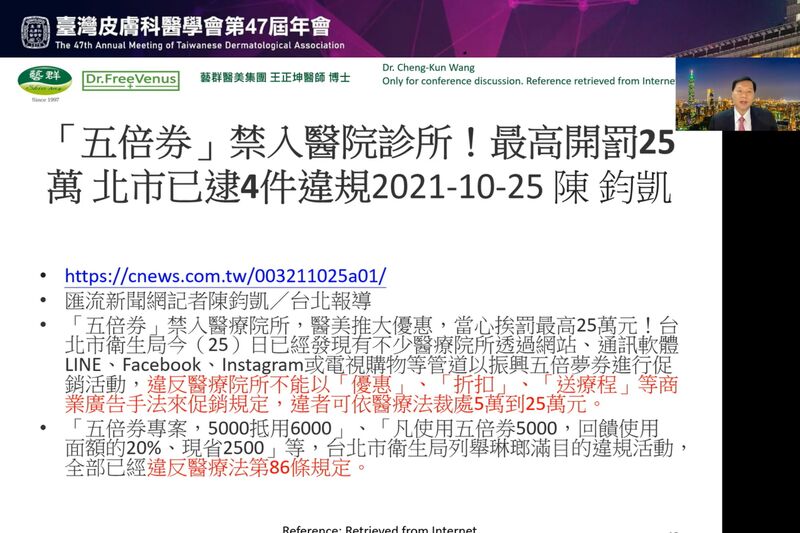Click the footer 'Reference: Retrieved from Internet'
800x533 pixels.
(380, 529)
